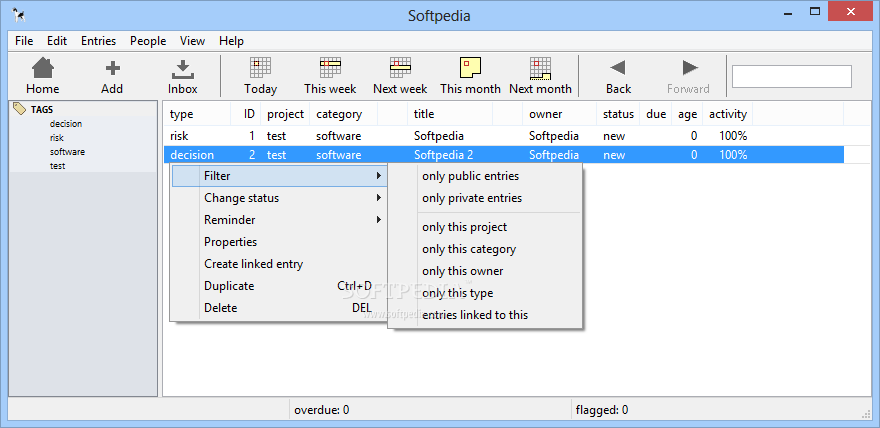This screenshot has height=428, width=880.
Task: Show This month note icon
Action: [x=470, y=68]
